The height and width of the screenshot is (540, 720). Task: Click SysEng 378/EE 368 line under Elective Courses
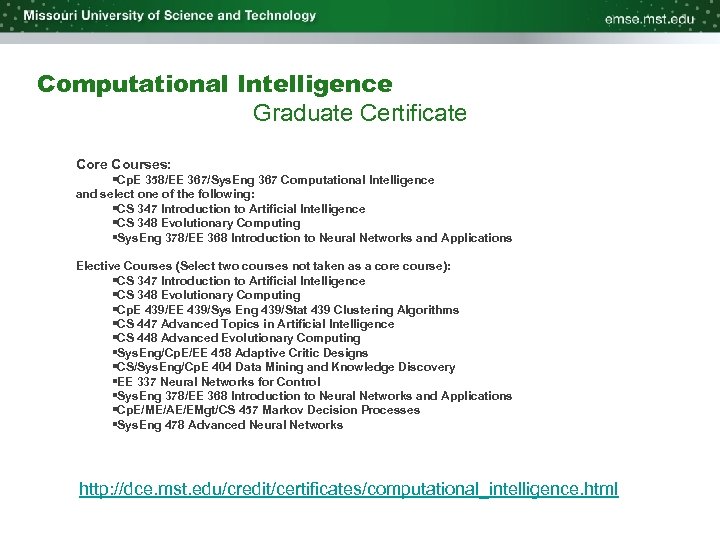(x=312, y=396)
